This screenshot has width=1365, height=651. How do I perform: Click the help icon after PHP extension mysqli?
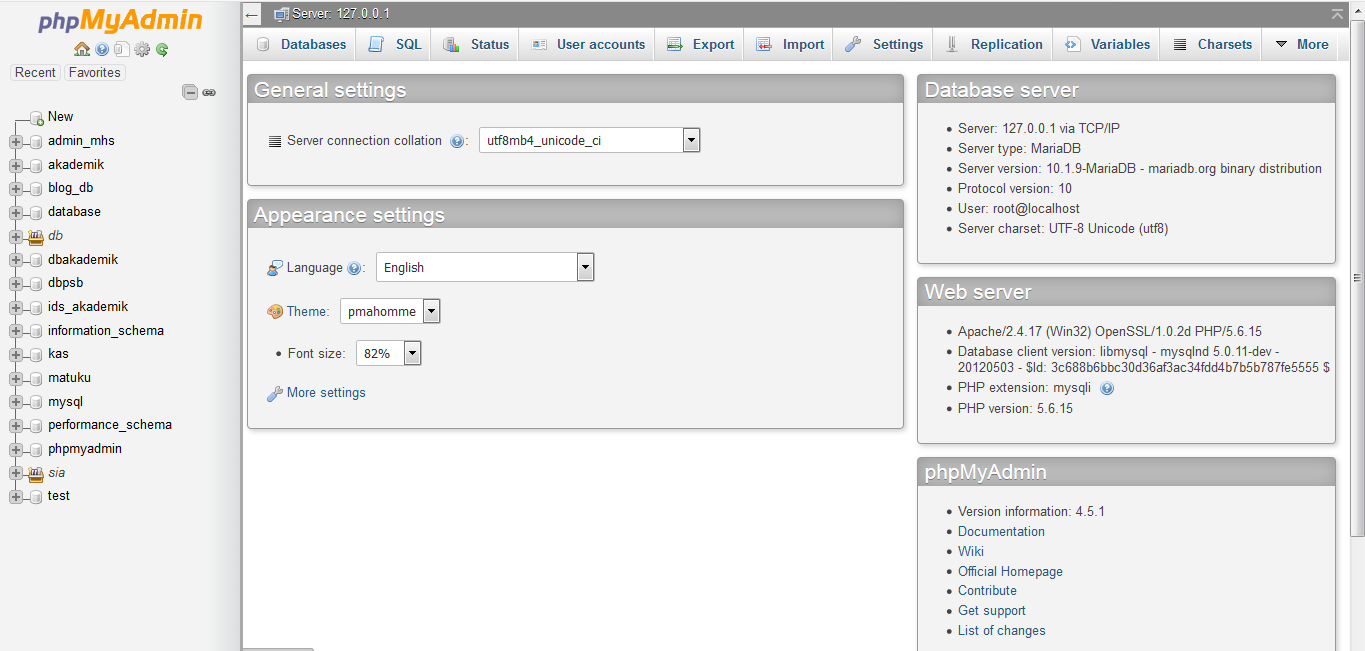[1107, 388]
